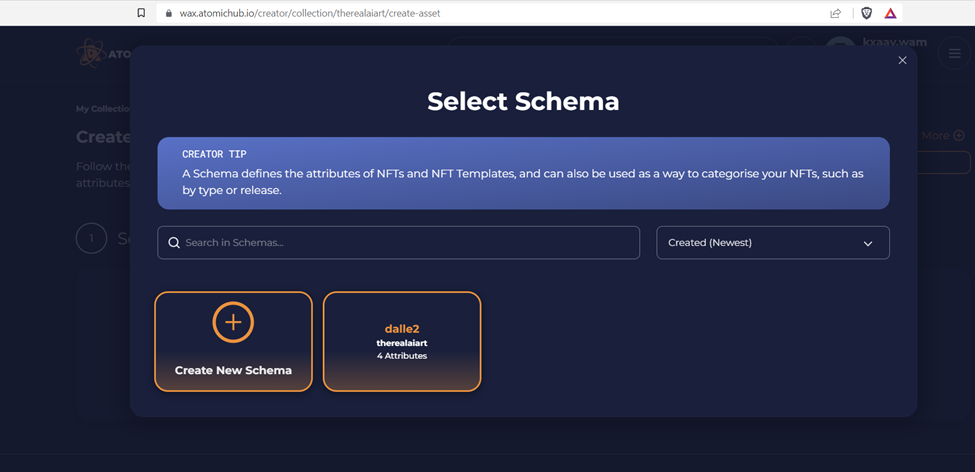
Task: Go to My Collection breadcrumb link
Action: coord(103,108)
